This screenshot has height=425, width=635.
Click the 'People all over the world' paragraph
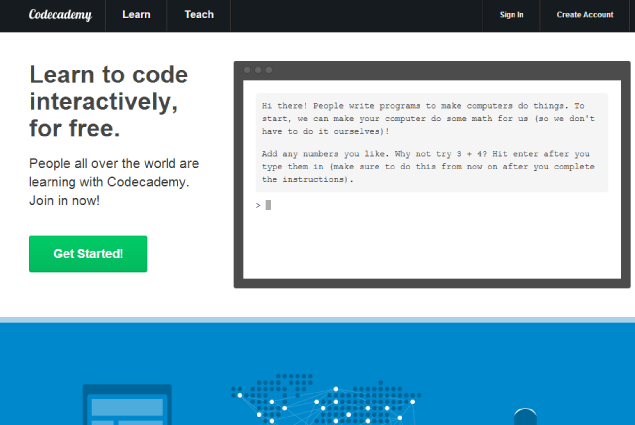(x=114, y=182)
